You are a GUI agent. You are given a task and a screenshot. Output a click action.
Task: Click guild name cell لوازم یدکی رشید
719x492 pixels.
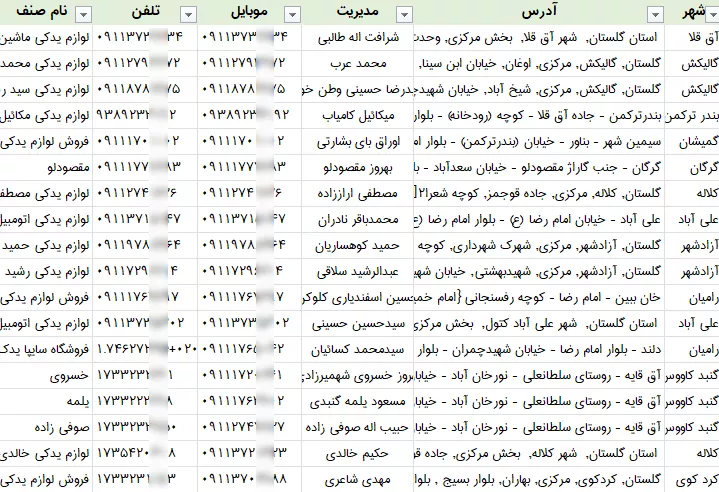[x=46, y=272]
